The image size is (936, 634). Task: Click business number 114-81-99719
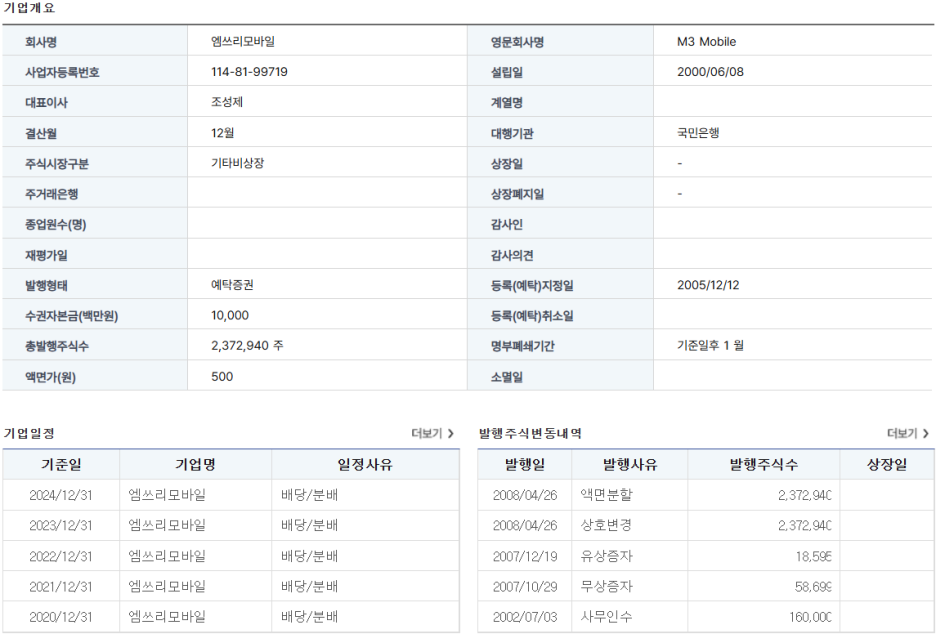(x=249, y=72)
